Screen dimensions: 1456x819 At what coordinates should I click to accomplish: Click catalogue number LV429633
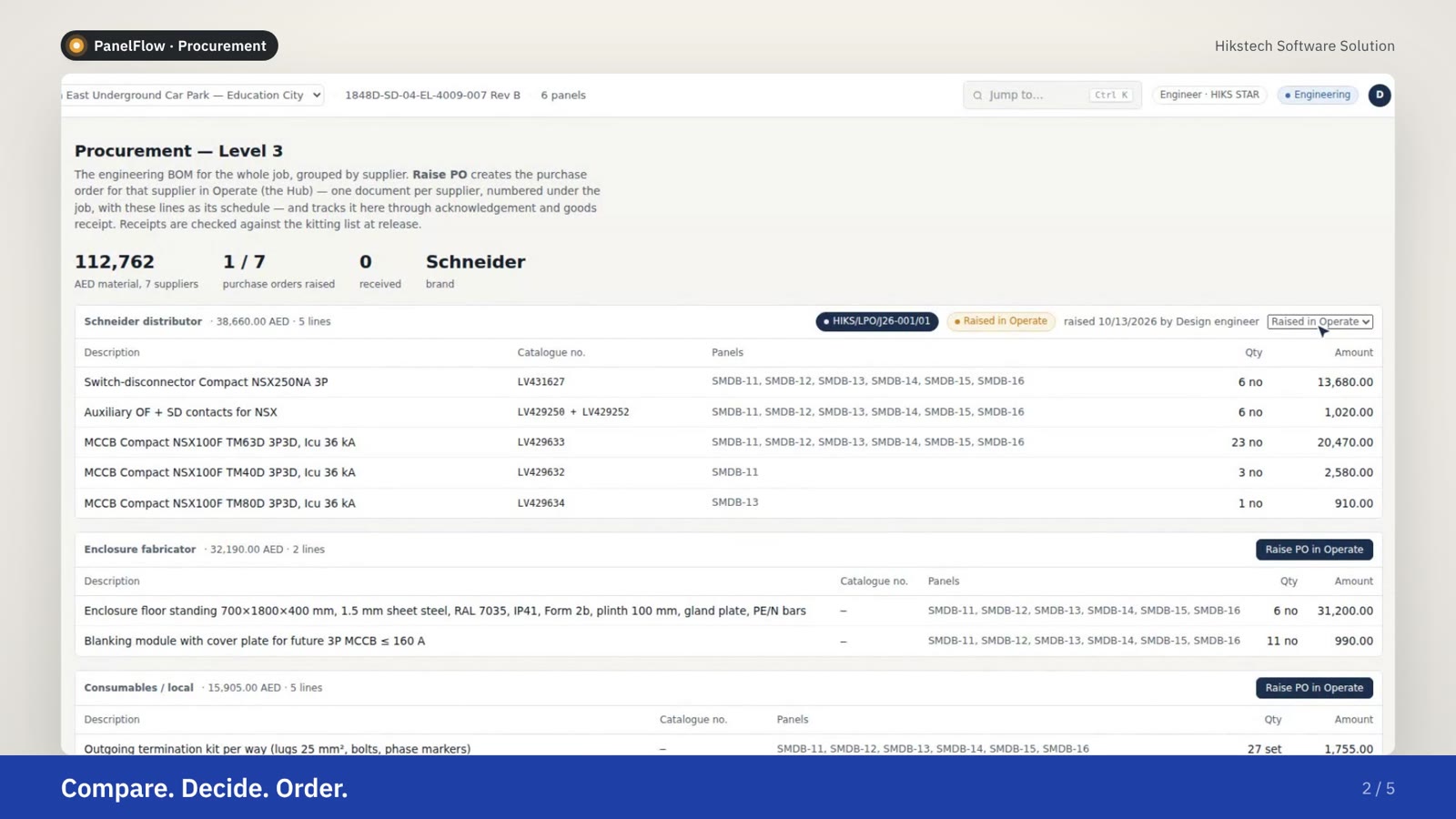541,442
